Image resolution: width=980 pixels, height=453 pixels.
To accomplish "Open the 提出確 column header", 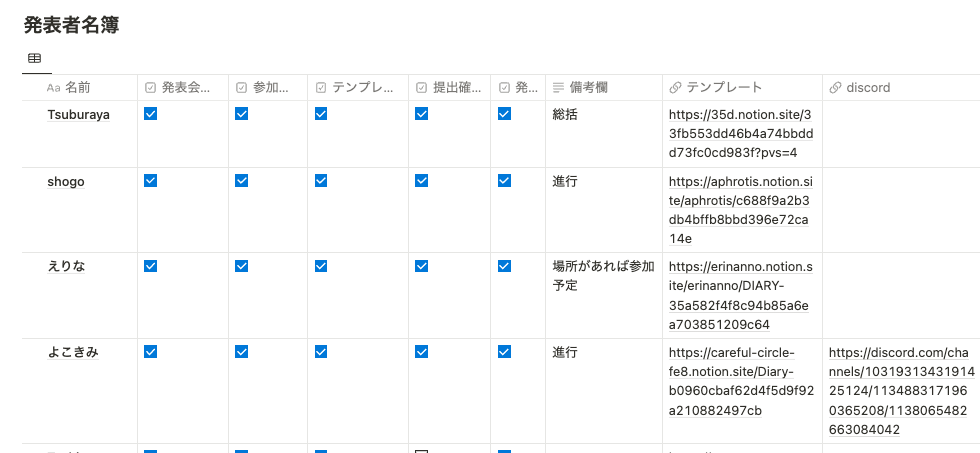I will (x=449, y=87).
